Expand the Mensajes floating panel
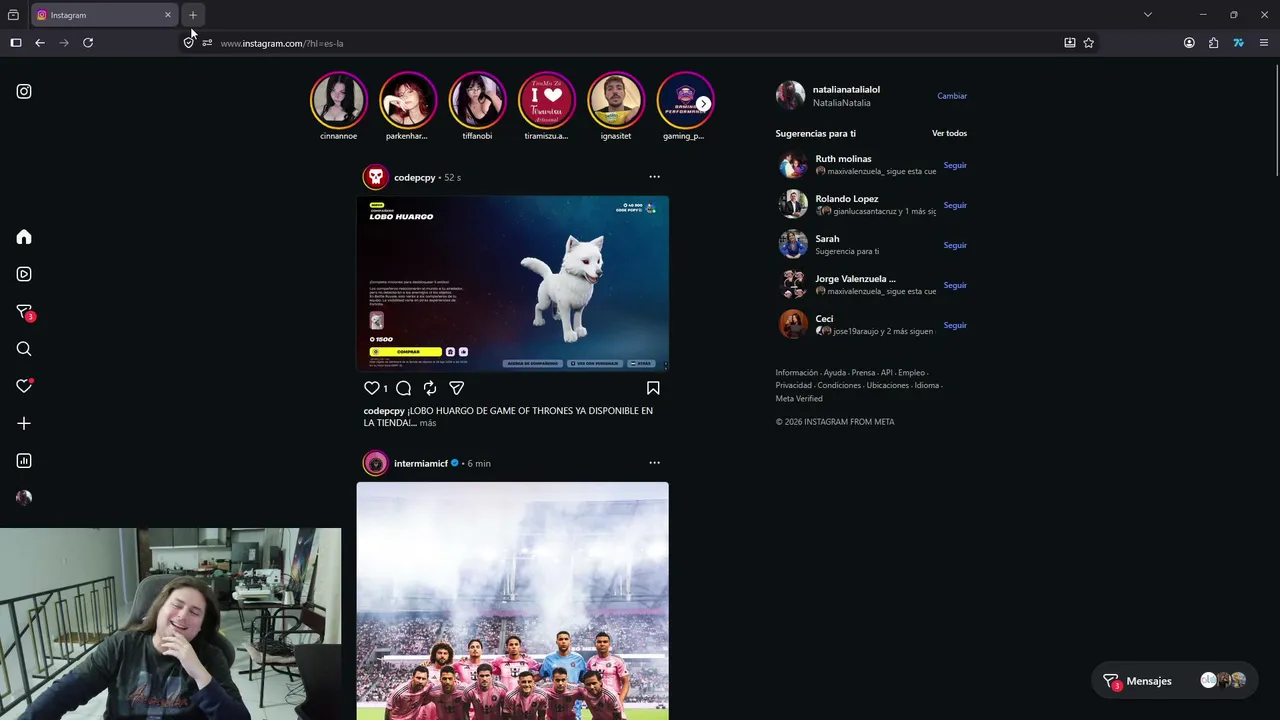1280x720 pixels. coord(1174,681)
